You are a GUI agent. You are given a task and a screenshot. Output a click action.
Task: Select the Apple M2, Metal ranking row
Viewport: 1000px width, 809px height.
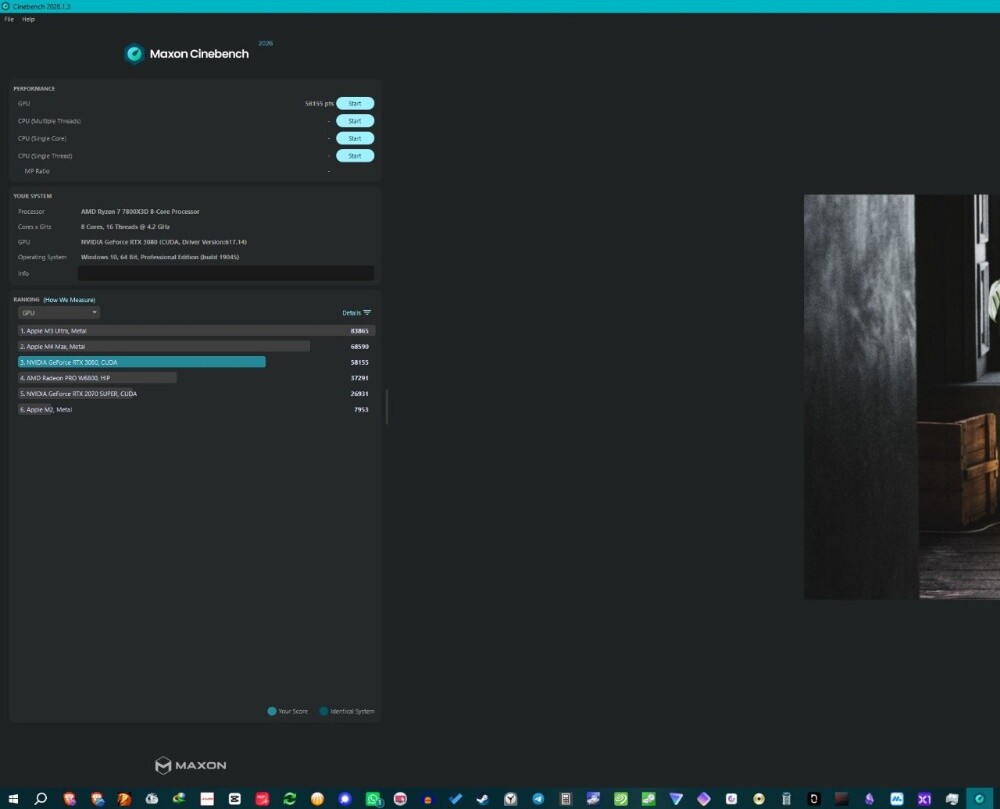point(196,410)
